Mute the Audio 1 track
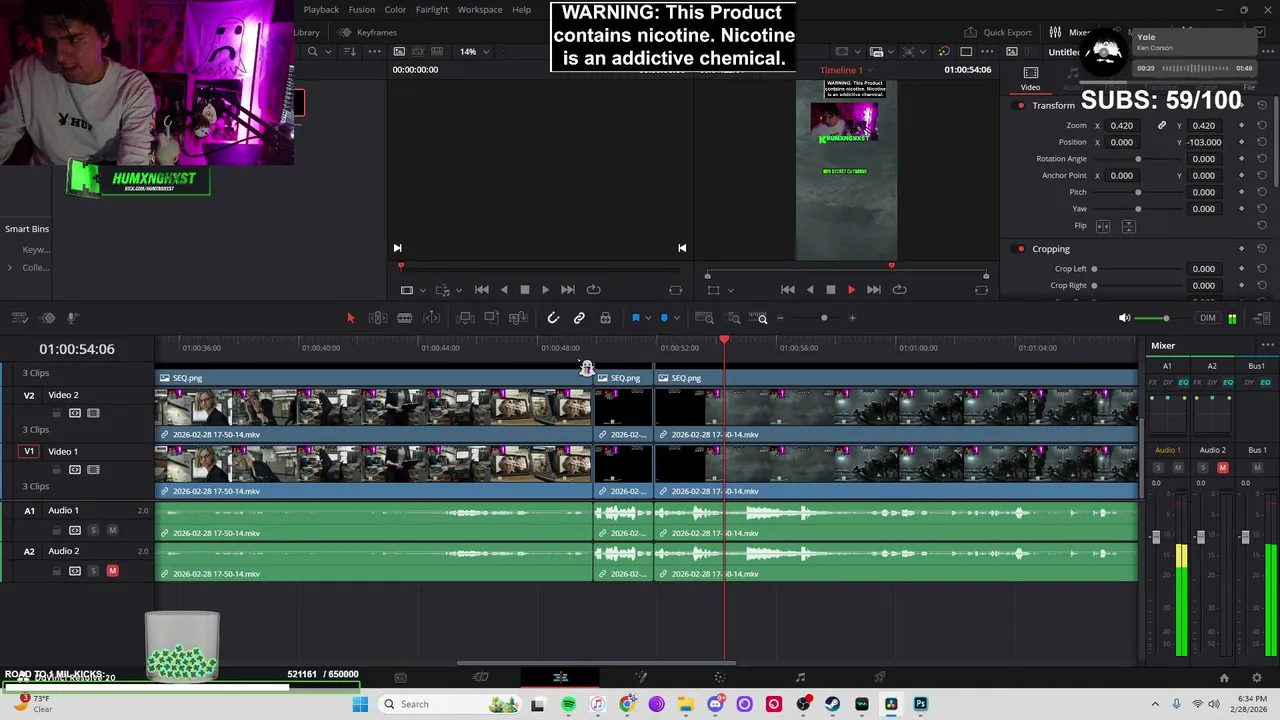The height and width of the screenshot is (720, 1280). (112, 530)
